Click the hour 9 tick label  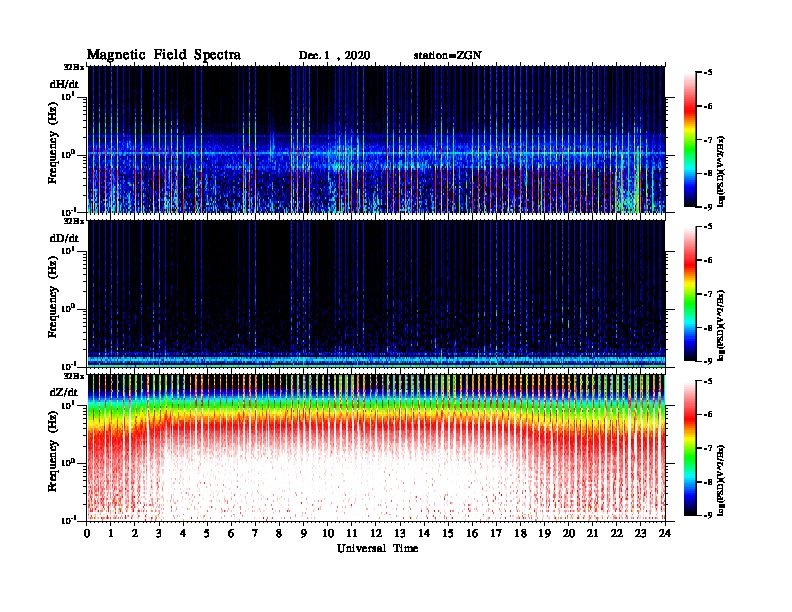point(304,534)
